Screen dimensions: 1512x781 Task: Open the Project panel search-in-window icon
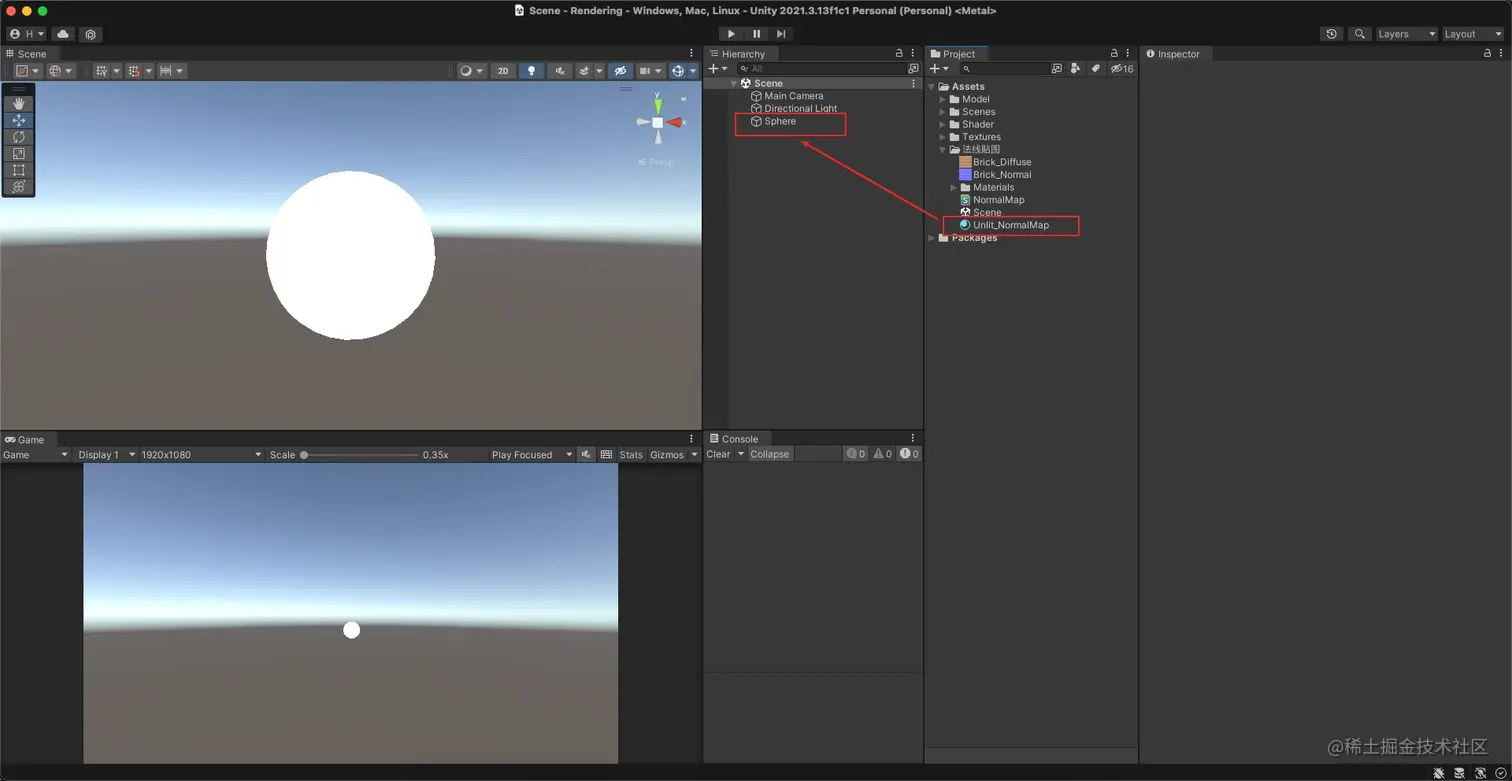[1057, 69]
